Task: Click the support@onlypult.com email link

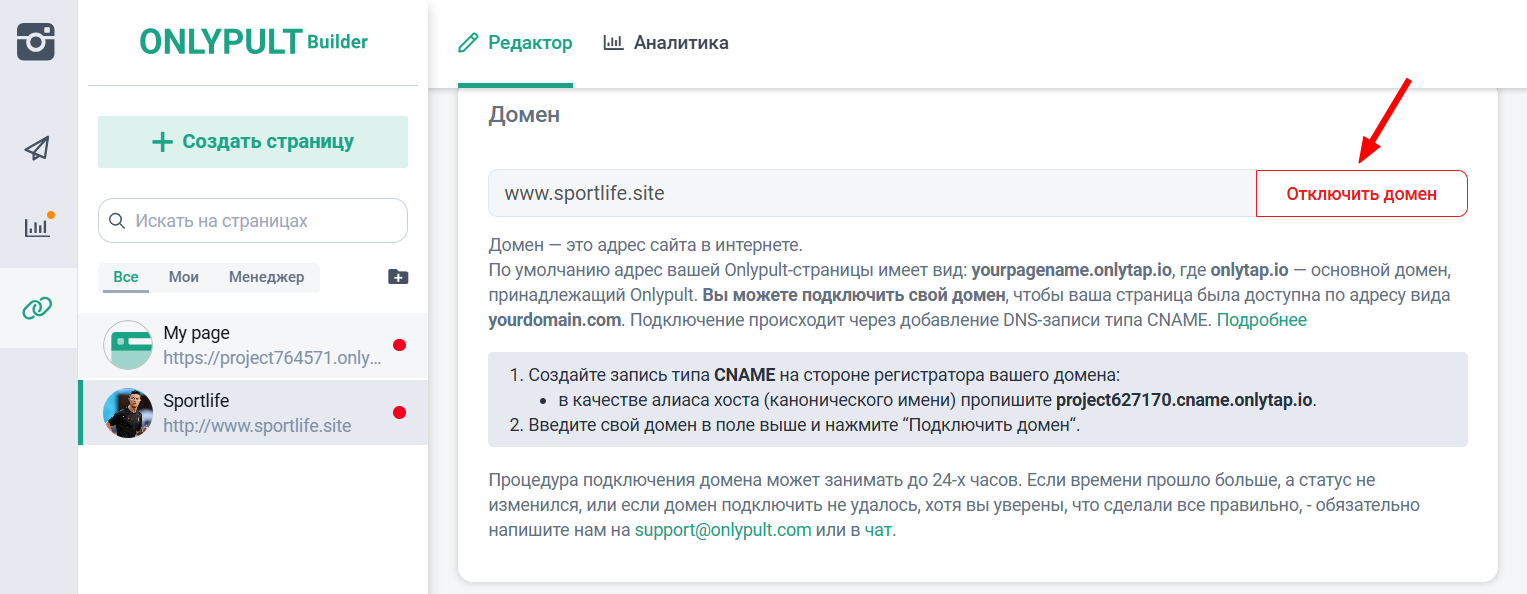Action: click(x=723, y=530)
